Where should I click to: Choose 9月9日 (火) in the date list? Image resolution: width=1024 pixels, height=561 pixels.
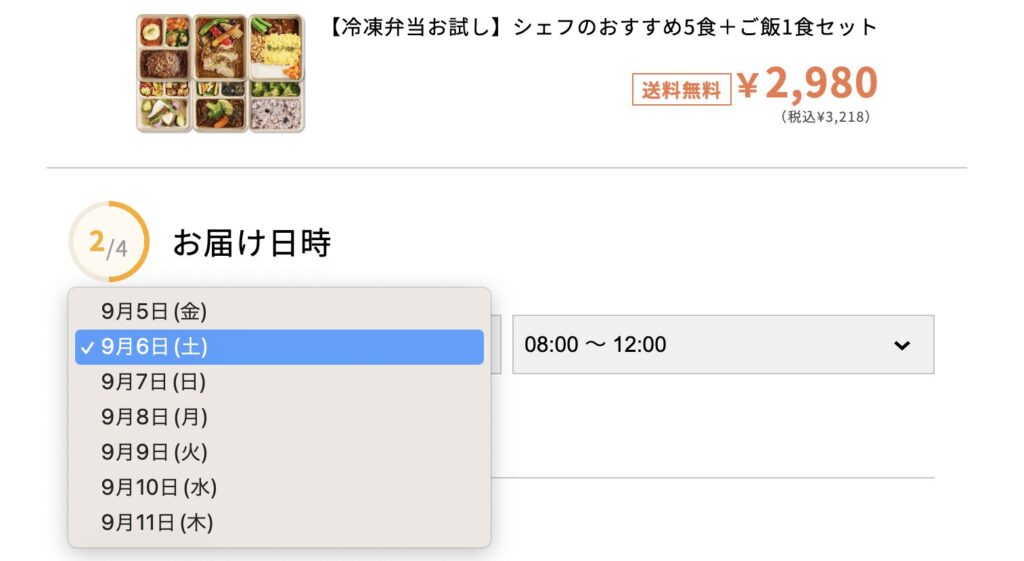153,452
